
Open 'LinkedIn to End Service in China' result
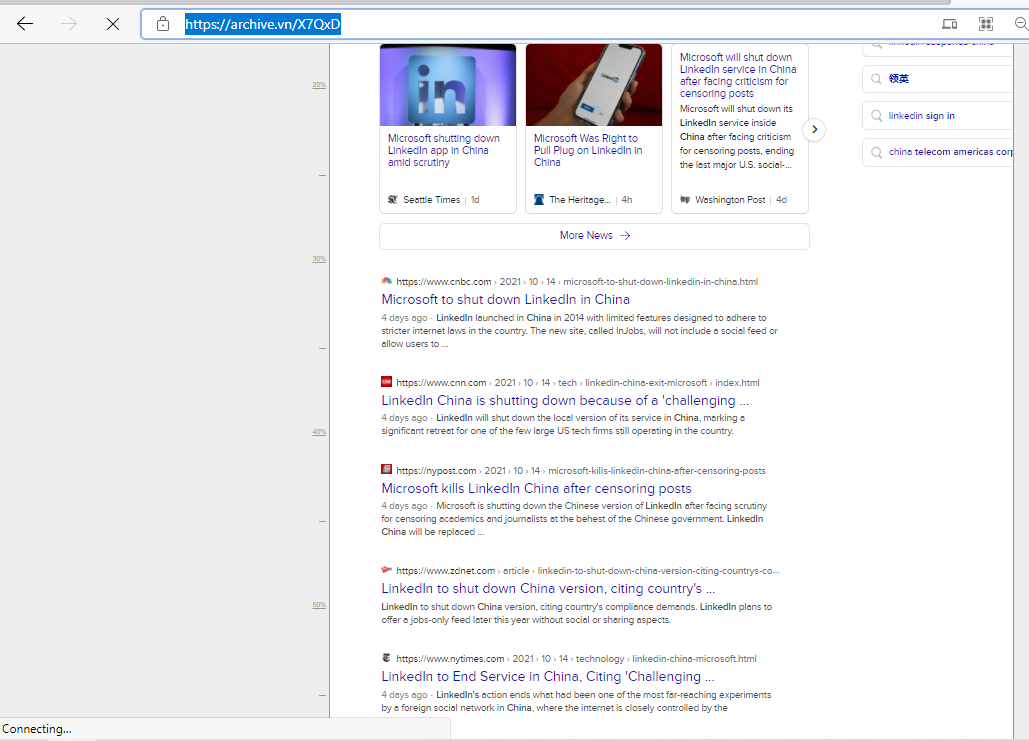pos(548,677)
